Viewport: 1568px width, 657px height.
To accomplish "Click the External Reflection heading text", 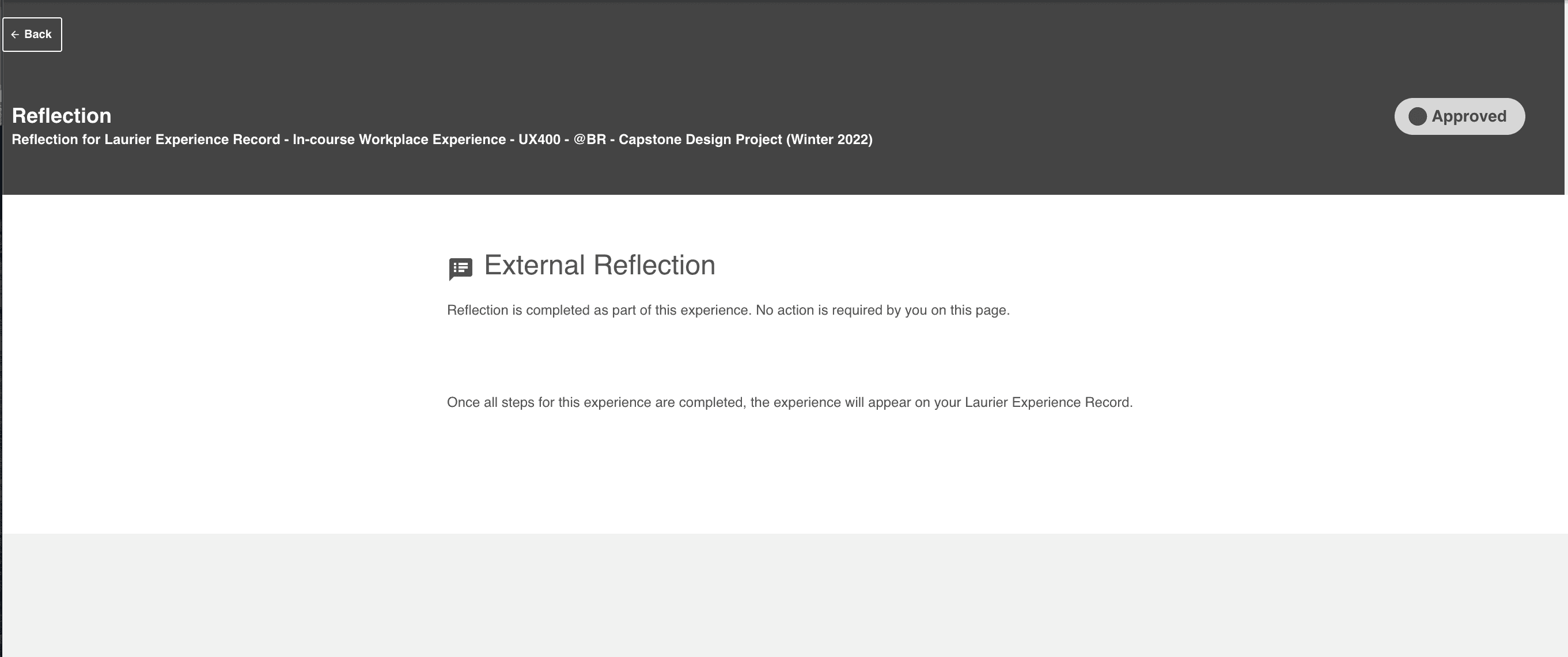I will [599, 266].
